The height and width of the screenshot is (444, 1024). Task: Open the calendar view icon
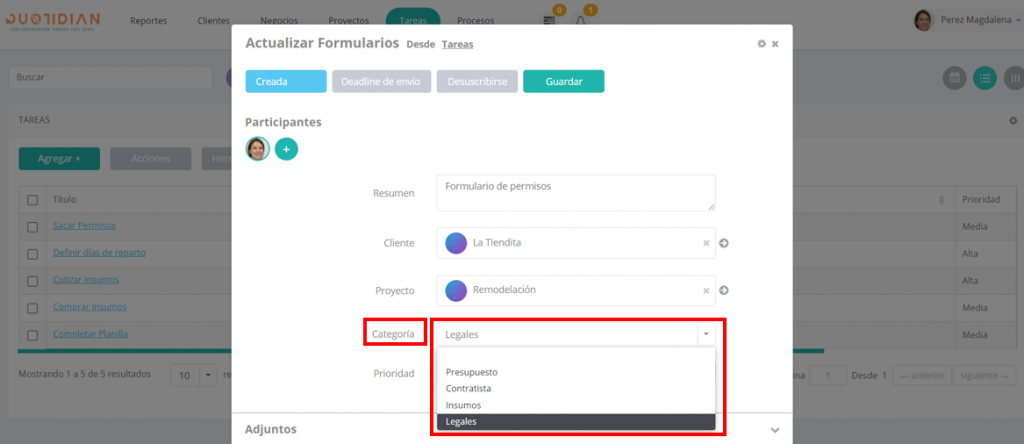[x=954, y=78]
